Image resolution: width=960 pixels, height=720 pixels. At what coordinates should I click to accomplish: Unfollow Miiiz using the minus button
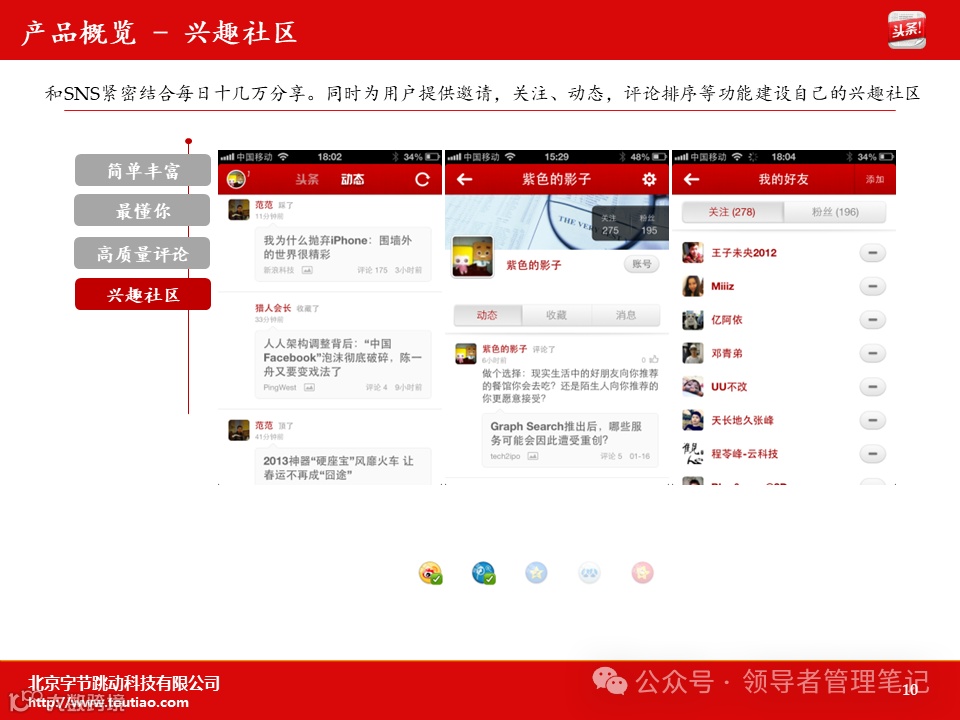click(x=875, y=286)
